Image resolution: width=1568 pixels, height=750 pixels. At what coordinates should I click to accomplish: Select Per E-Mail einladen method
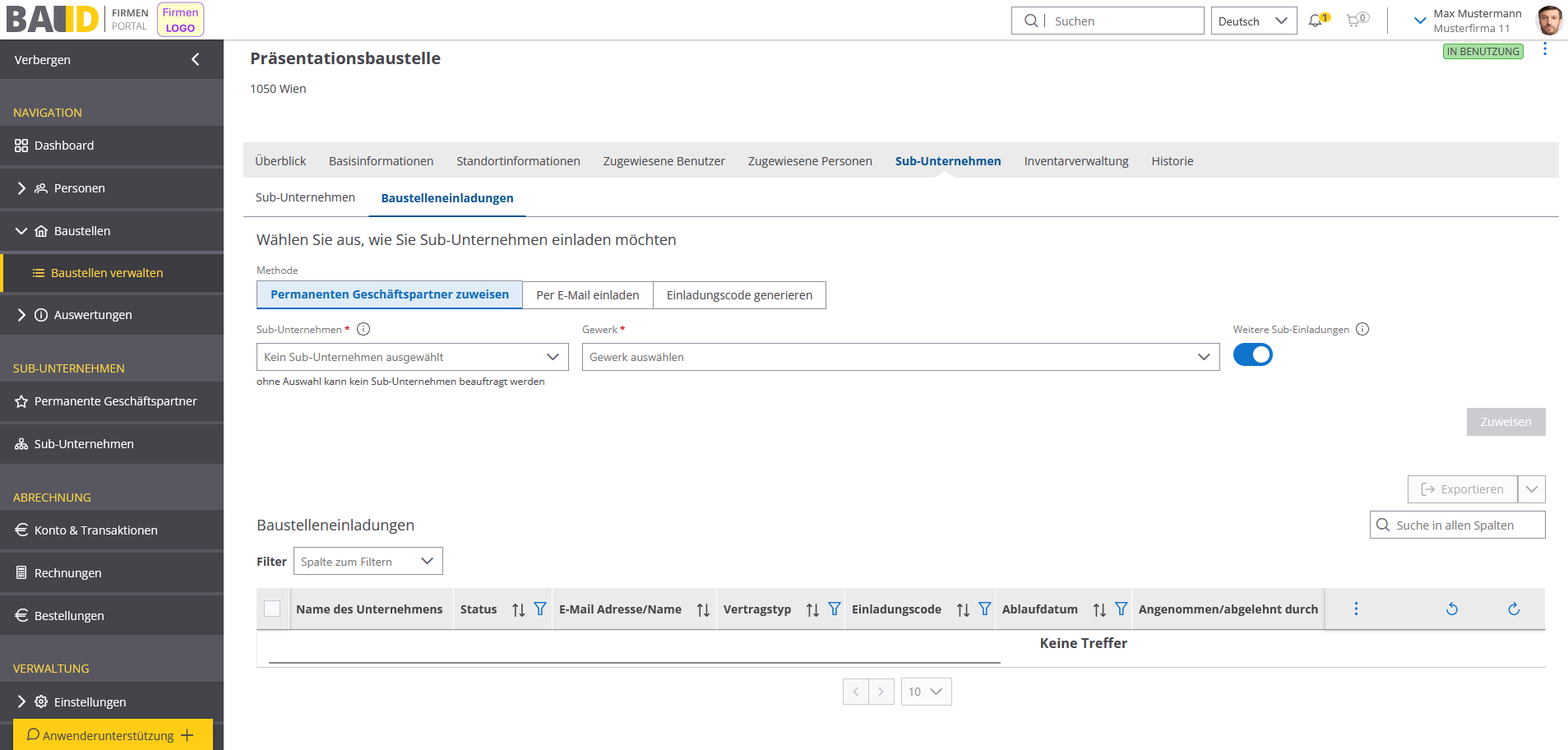[587, 295]
